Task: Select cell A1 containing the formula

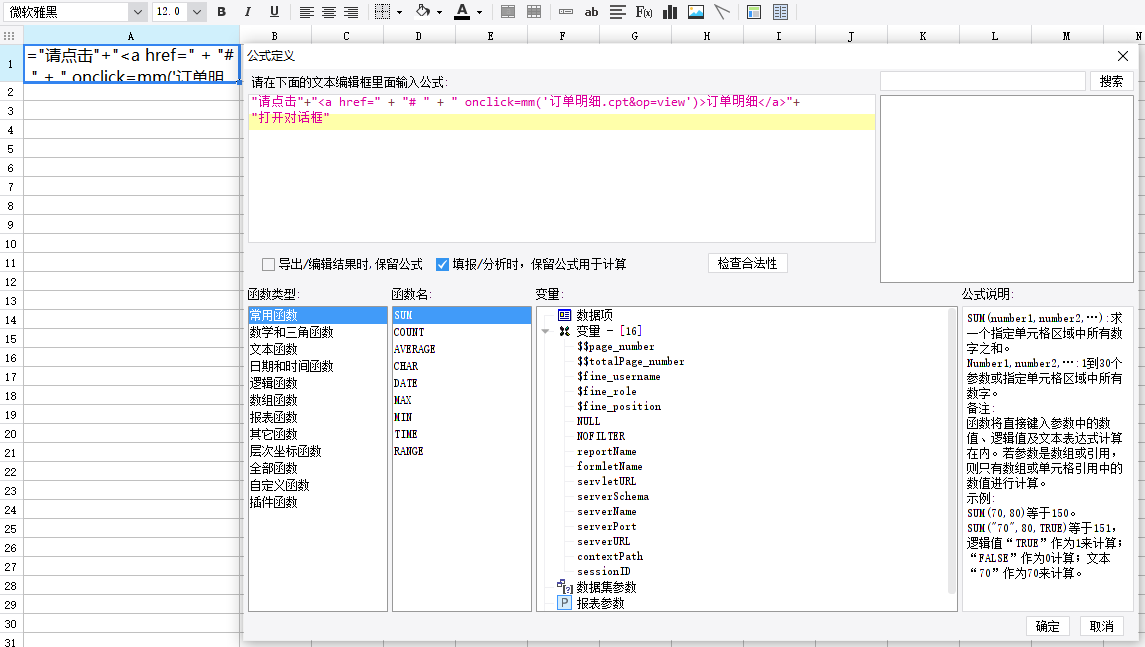Action: coord(131,64)
